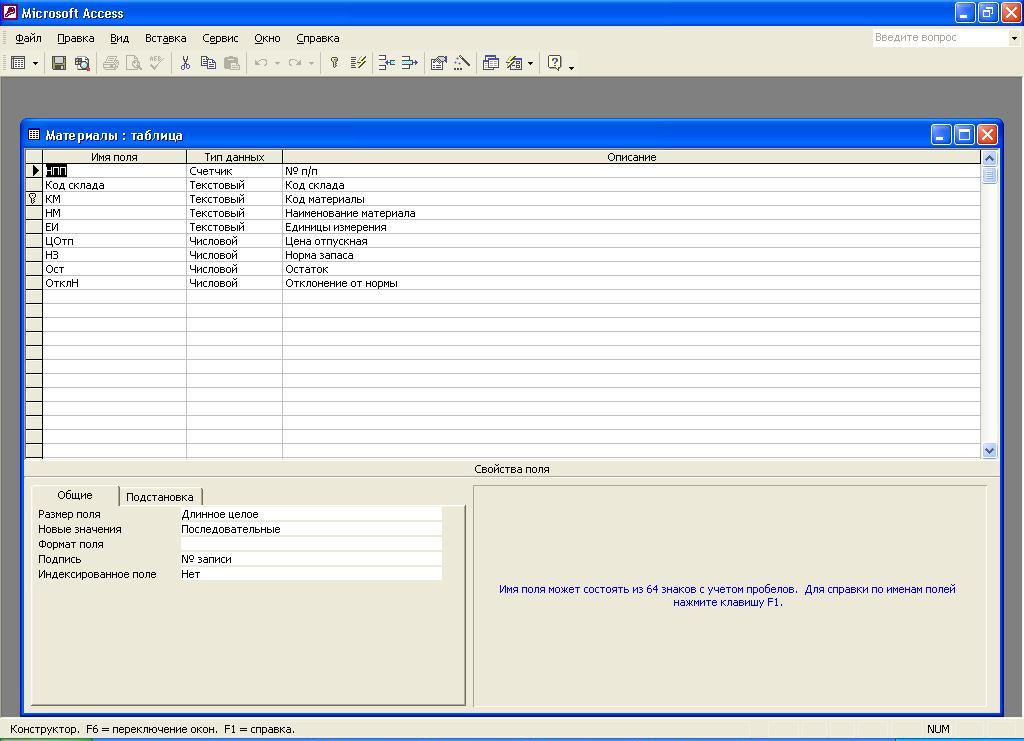Expand the Undo history dropdown
The height and width of the screenshot is (741, 1024).
pos(277,63)
